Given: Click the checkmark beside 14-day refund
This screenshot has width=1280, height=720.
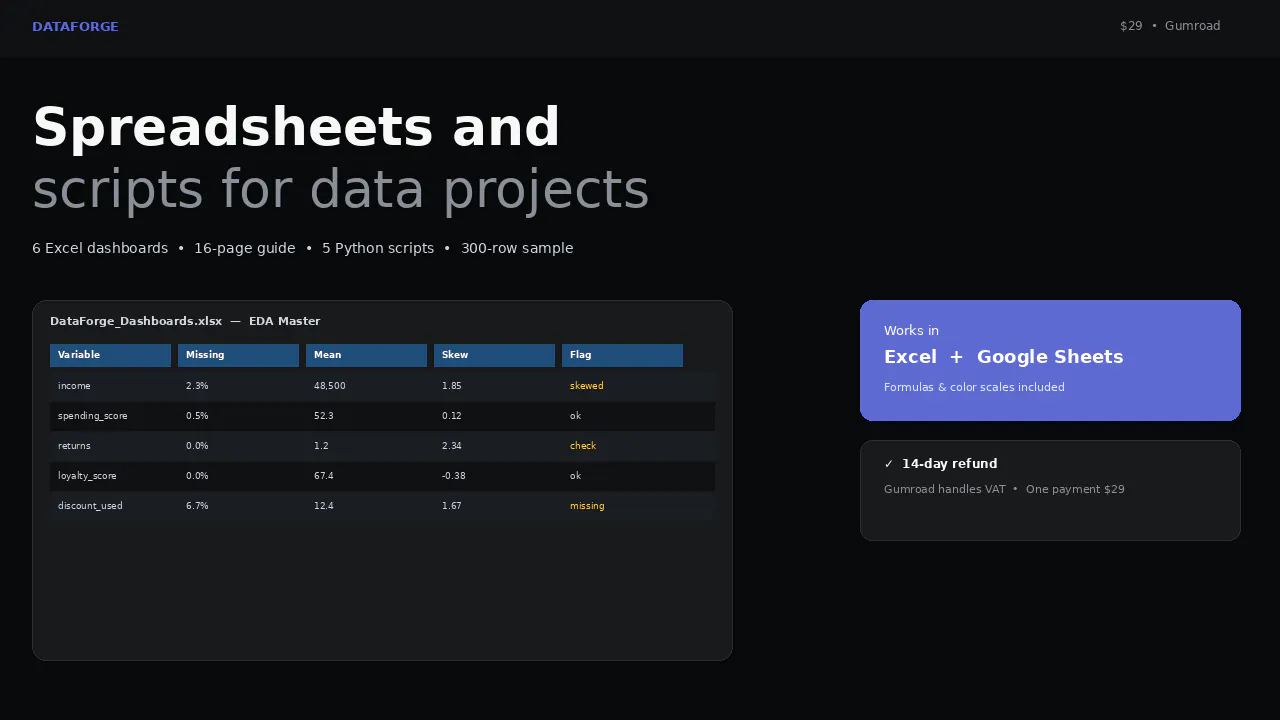Looking at the screenshot, I should (889, 464).
